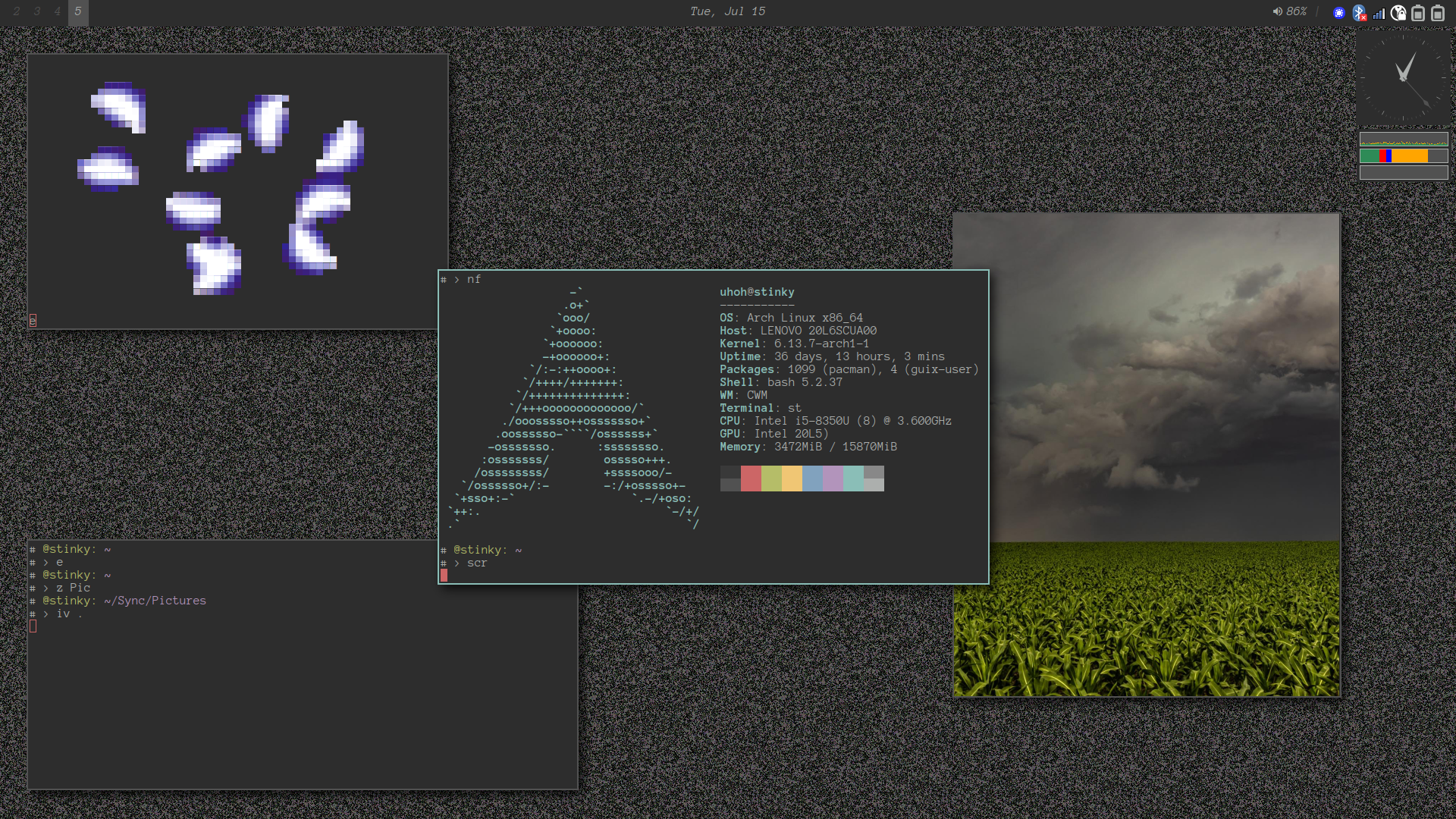
Task: Switch to workspace 2 in the top bar
Action: (x=17, y=11)
